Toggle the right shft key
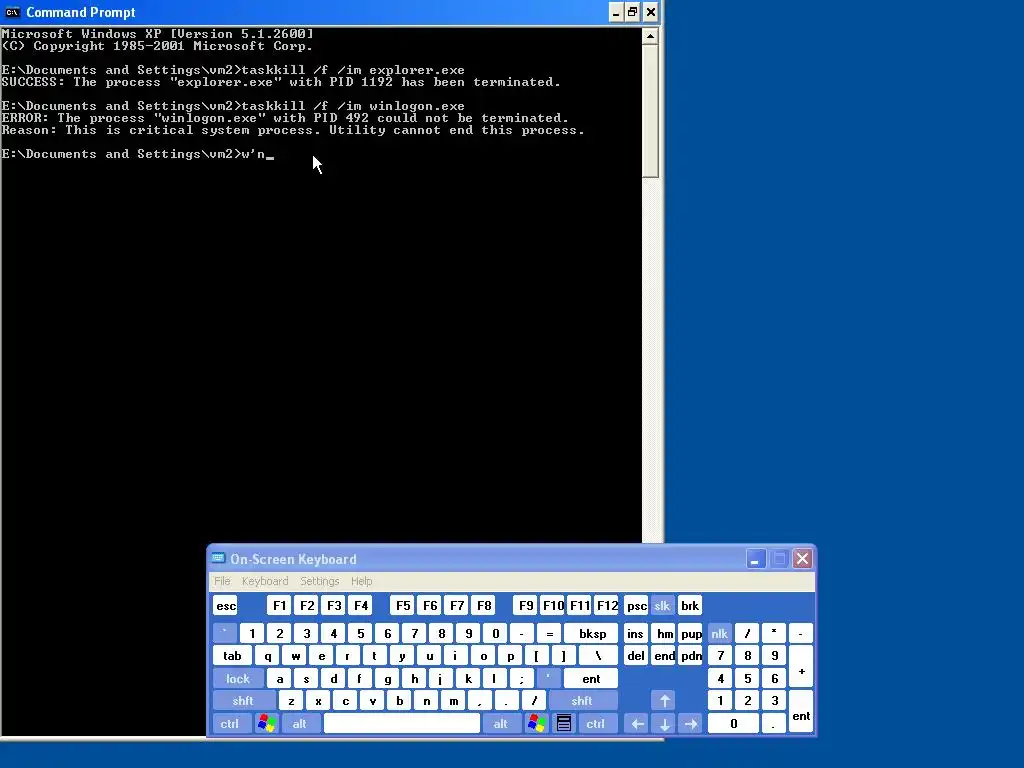 coord(581,701)
